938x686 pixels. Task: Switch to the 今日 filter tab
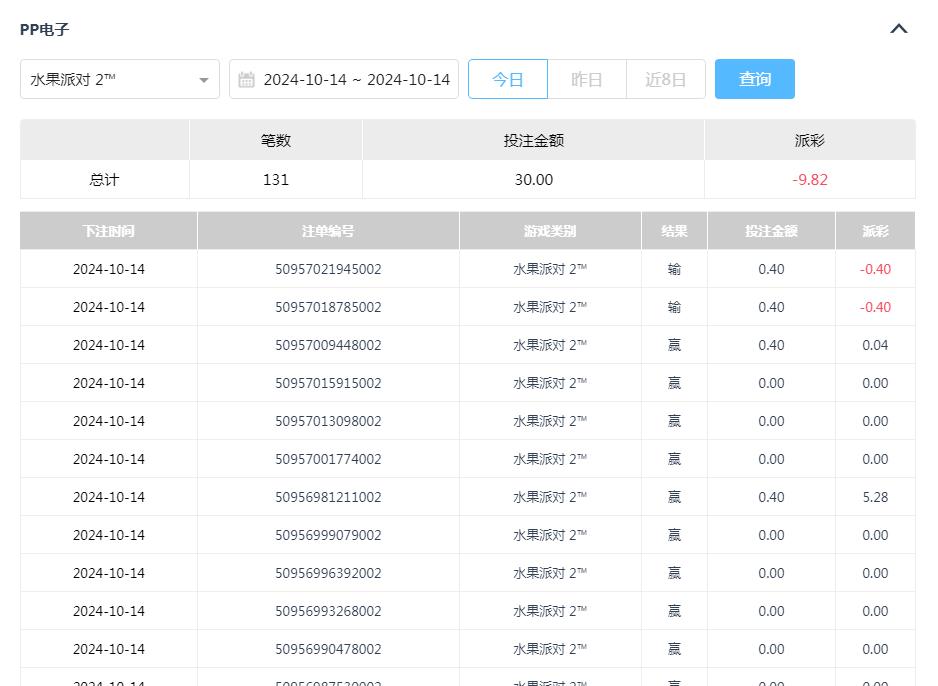(508, 79)
